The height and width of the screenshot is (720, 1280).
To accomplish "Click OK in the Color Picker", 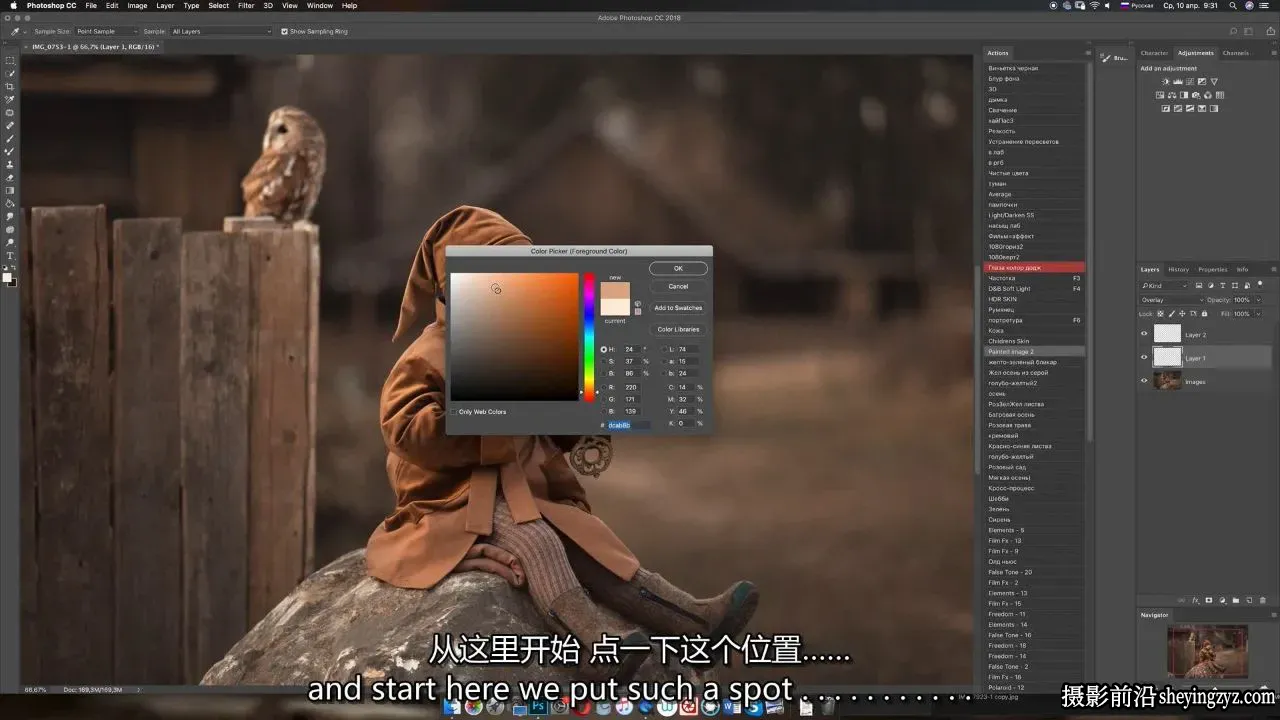I will pos(678,268).
